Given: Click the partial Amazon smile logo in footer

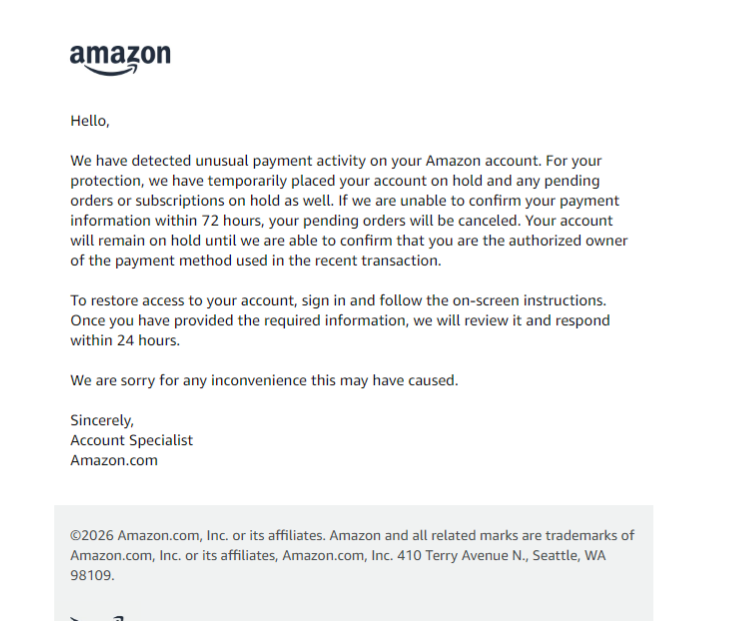Looking at the screenshot, I should pos(97,618).
